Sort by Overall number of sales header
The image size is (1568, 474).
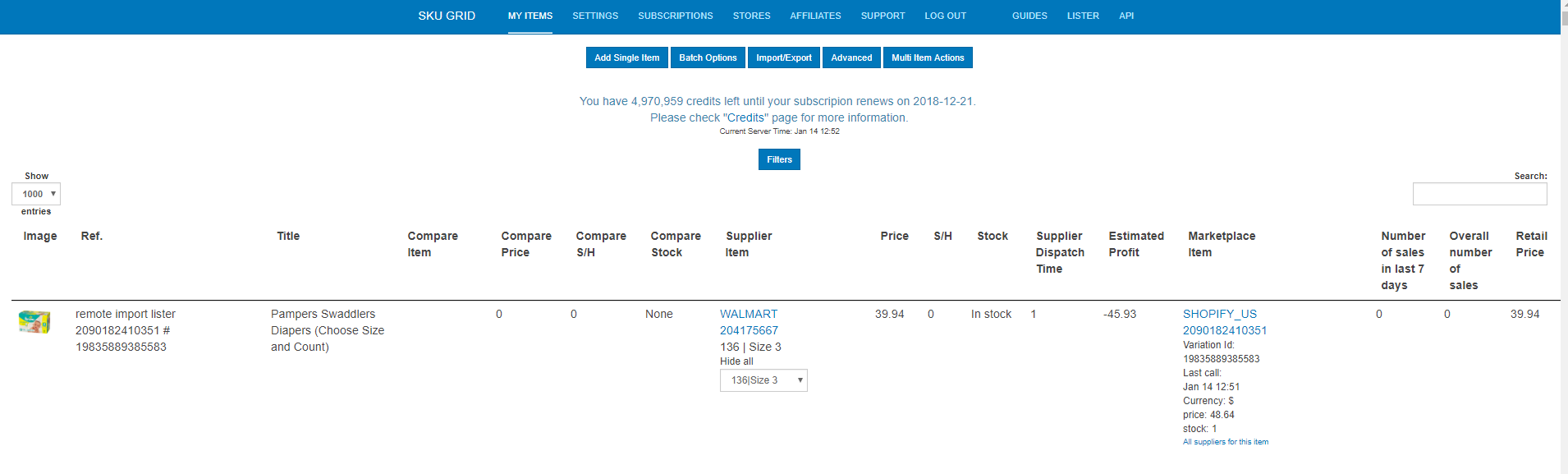pyautogui.click(x=1470, y=260)
